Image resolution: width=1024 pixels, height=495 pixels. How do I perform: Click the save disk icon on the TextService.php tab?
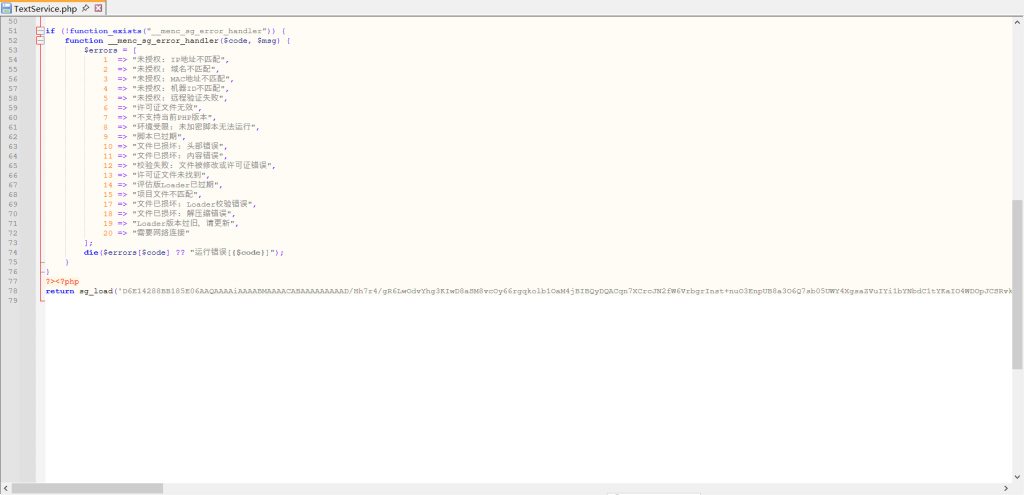point(7,8)
